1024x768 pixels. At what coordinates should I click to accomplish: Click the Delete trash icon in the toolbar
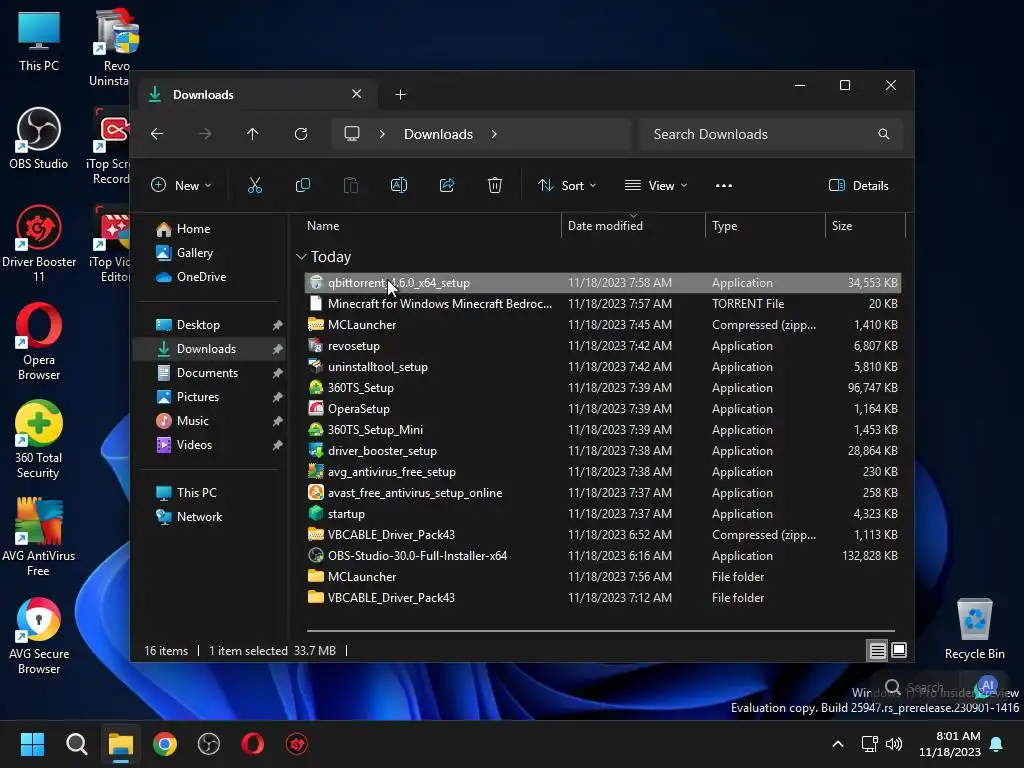click(x=494, y=185)
